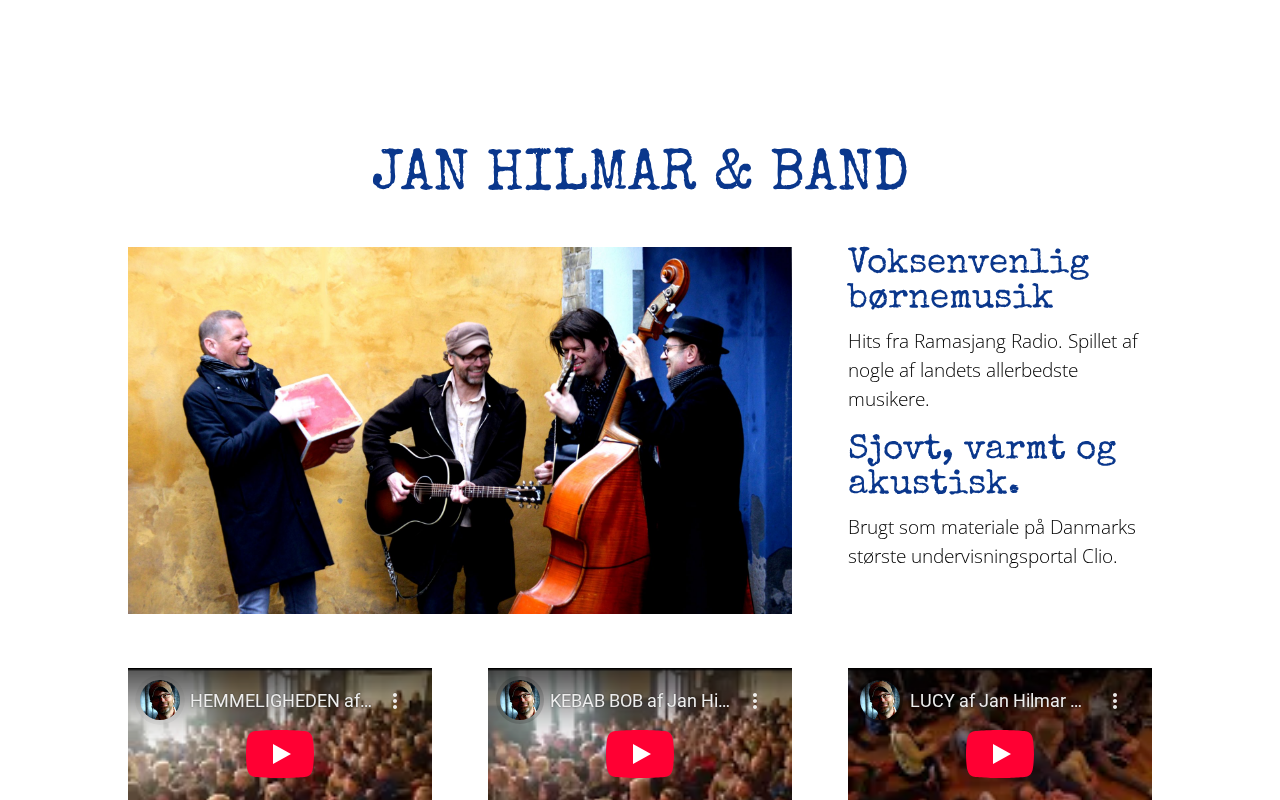The image size is (1280, 800).
Task: Click the Sjovt, varmt og akustisk heading
Action: click(982, 466)
